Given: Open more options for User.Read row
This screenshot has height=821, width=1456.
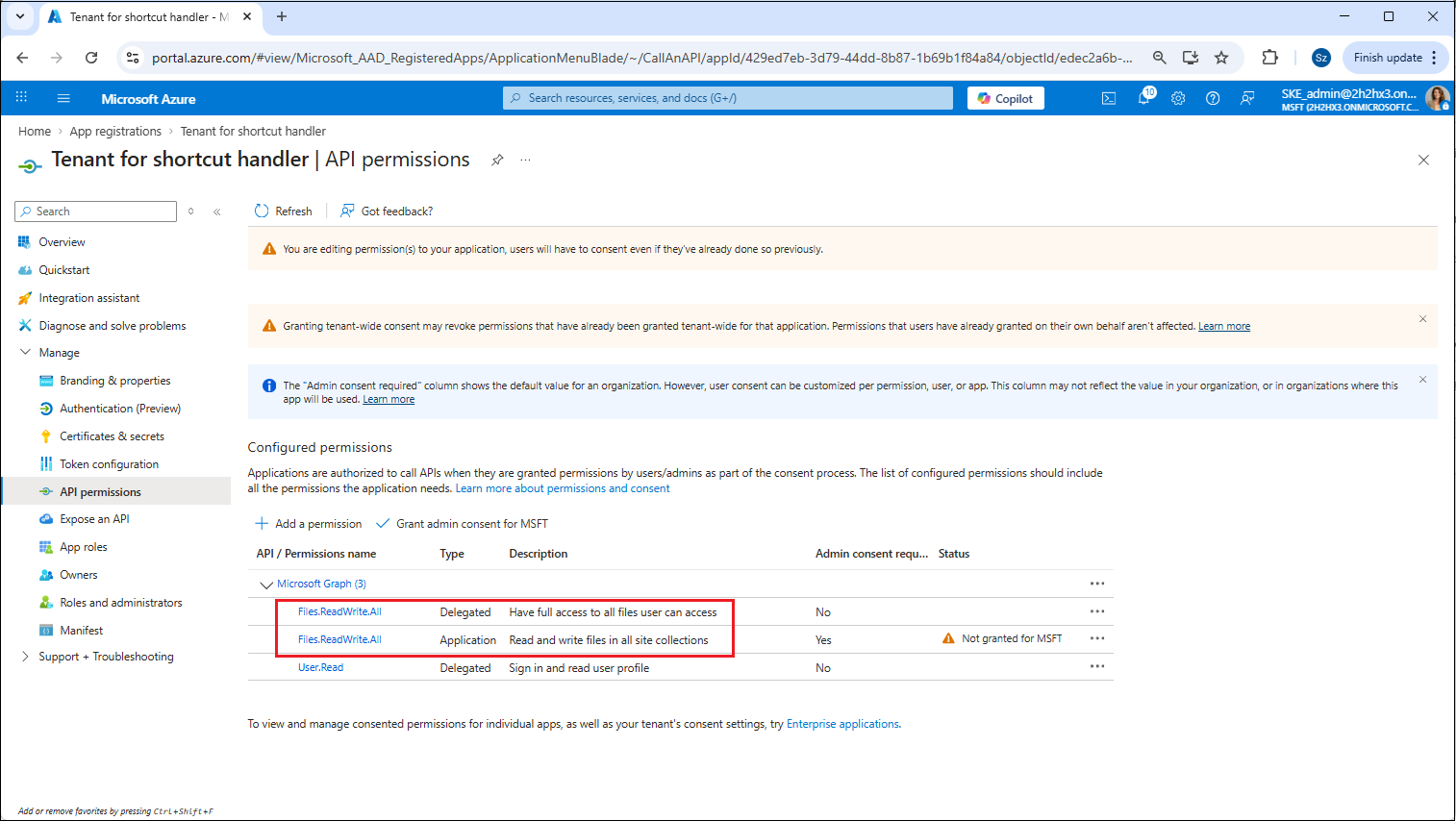Looking at the screenshot, I should coord(1097,667).
